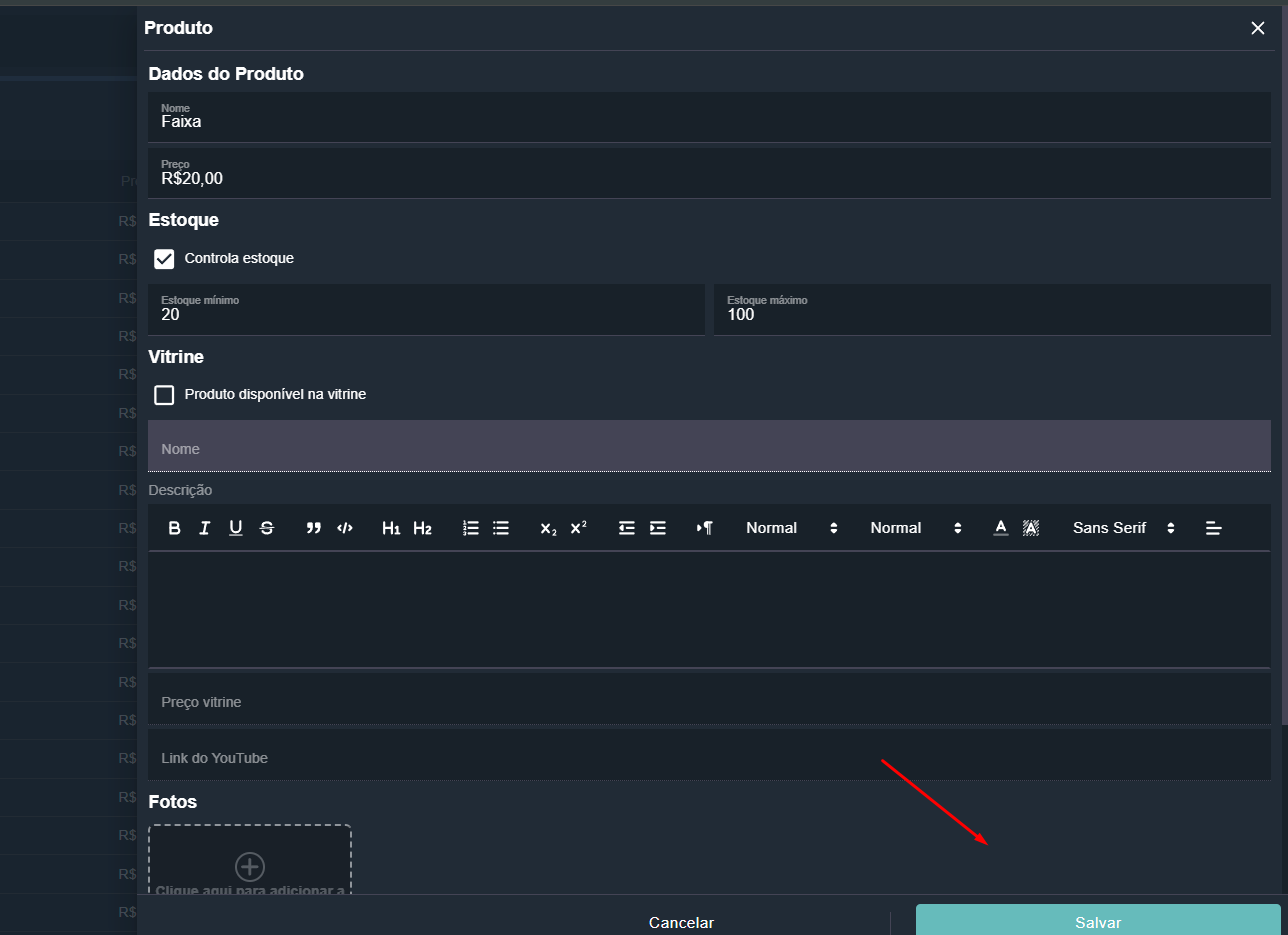The image size is (1288, 935).
Task: Save the product with Salvar
Action: pyautogui.click(x=1098, y=921)
